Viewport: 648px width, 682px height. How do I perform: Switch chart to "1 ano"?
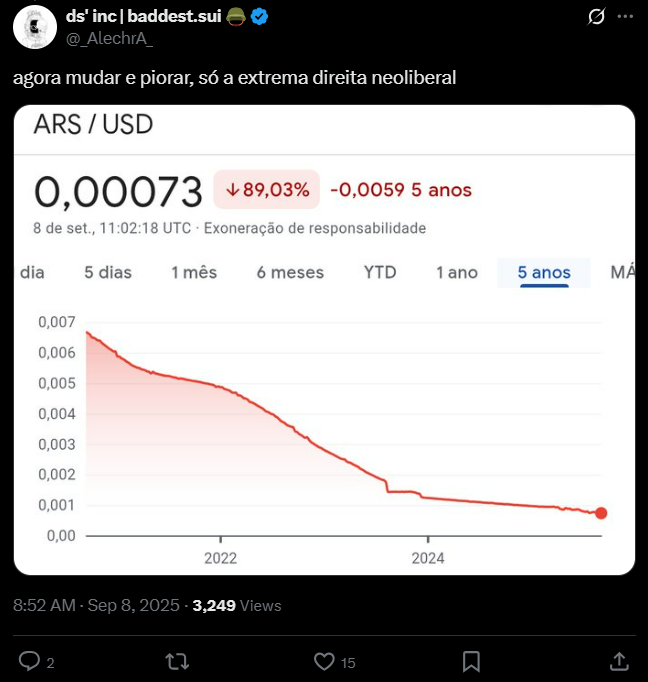tap(457, 272)
